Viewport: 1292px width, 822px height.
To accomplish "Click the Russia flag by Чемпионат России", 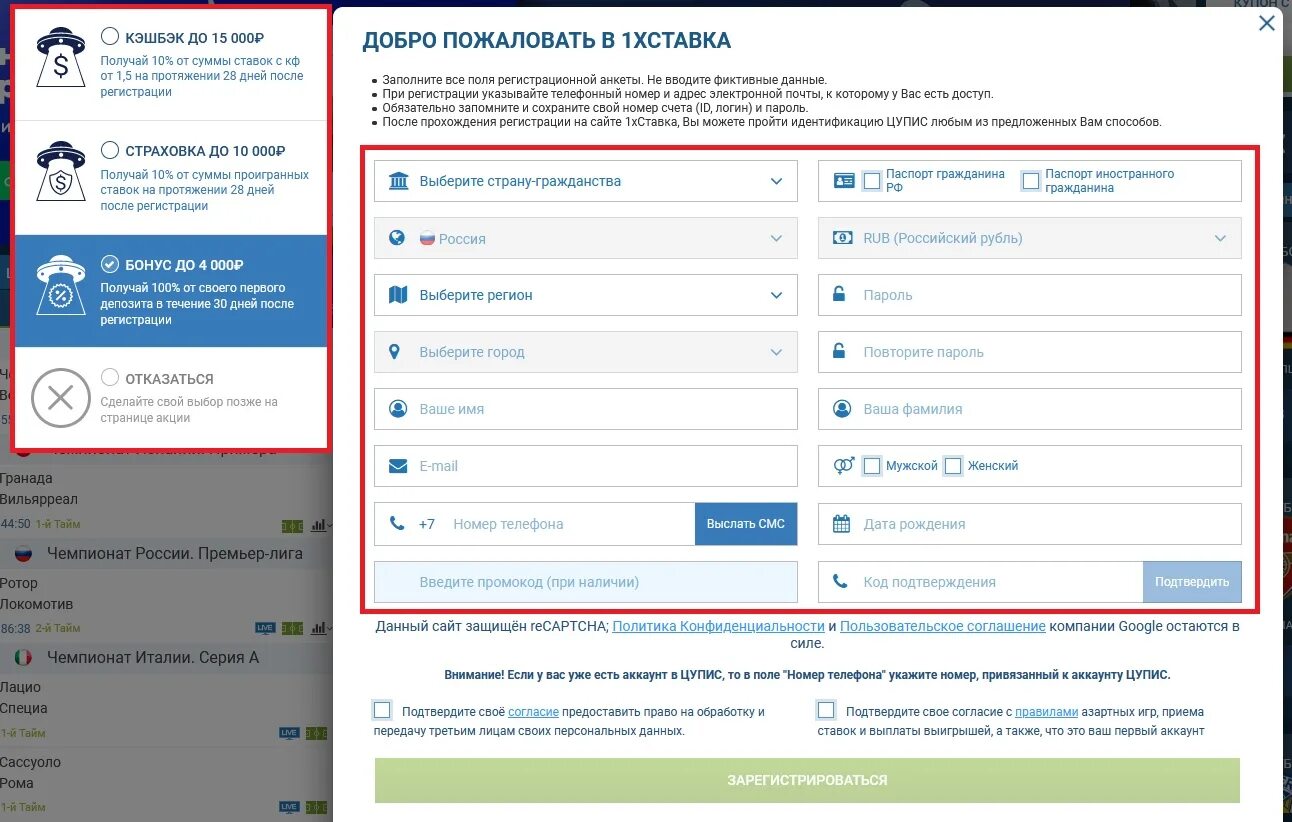I will (x=23, y=553).
